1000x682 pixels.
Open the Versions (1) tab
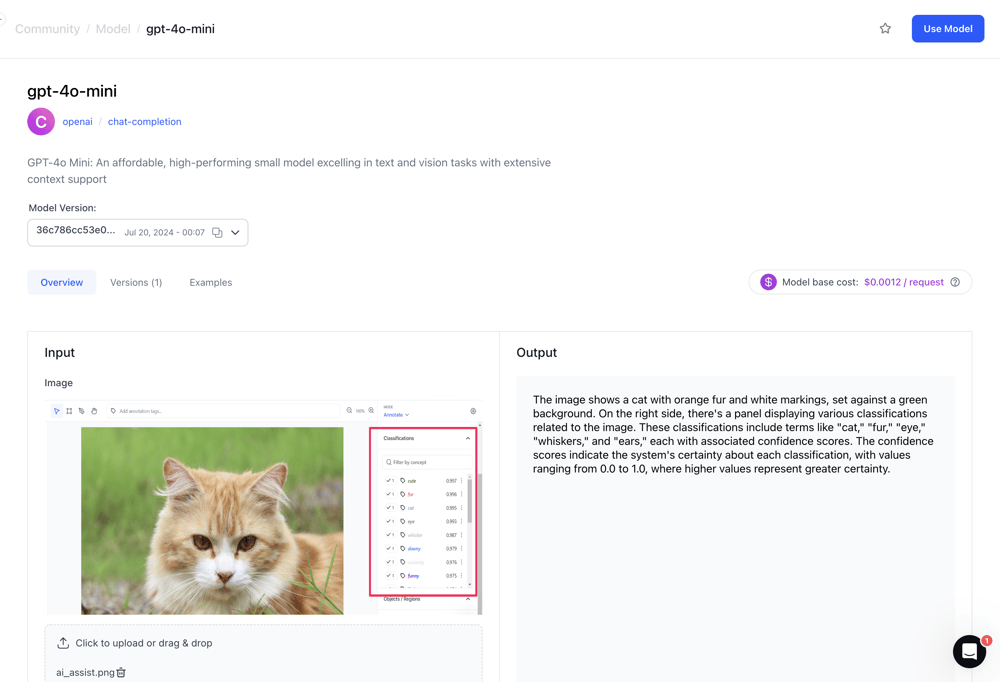[136, 282]
